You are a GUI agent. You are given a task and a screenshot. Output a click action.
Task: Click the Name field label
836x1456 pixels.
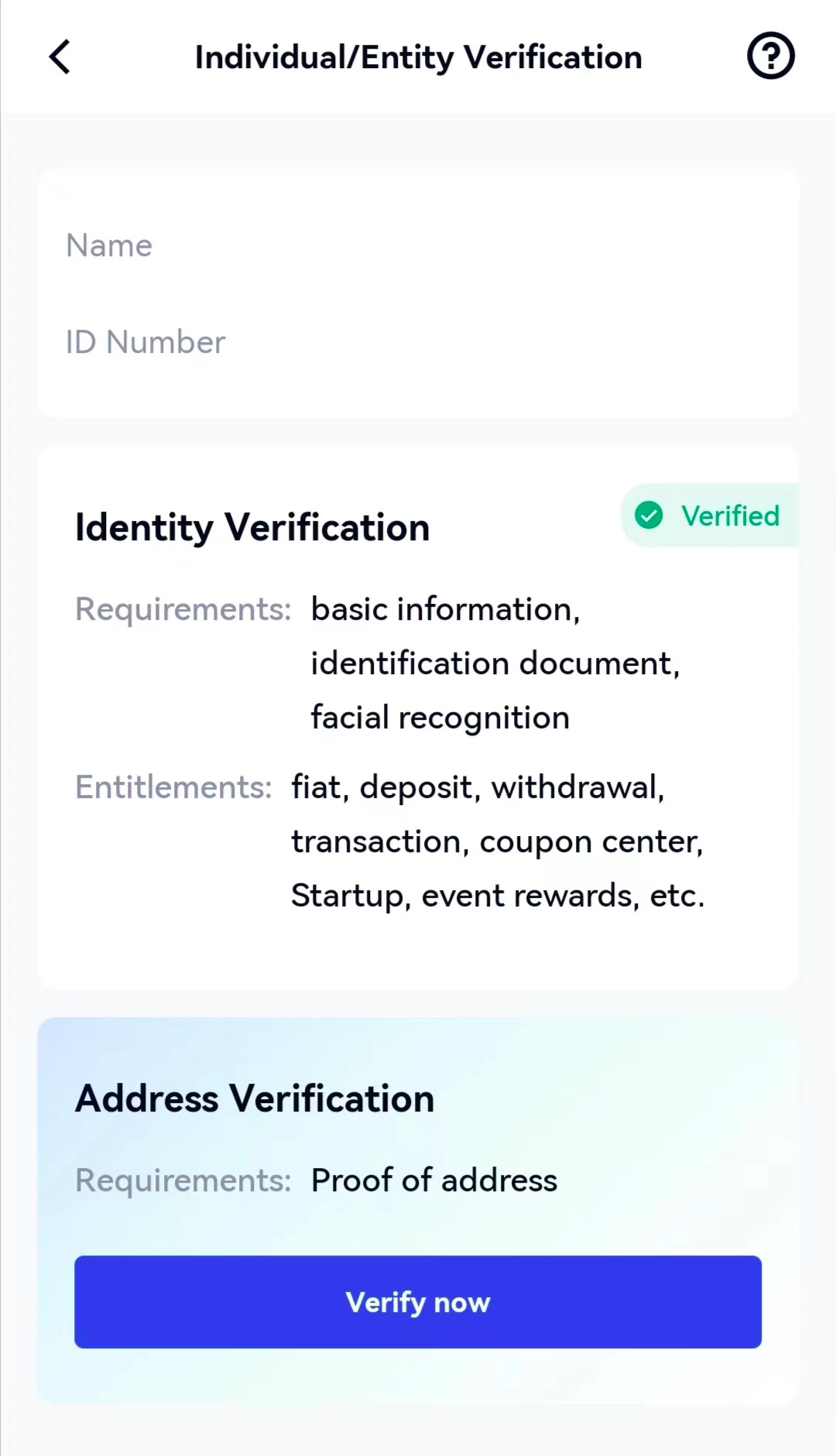(109, 245)
